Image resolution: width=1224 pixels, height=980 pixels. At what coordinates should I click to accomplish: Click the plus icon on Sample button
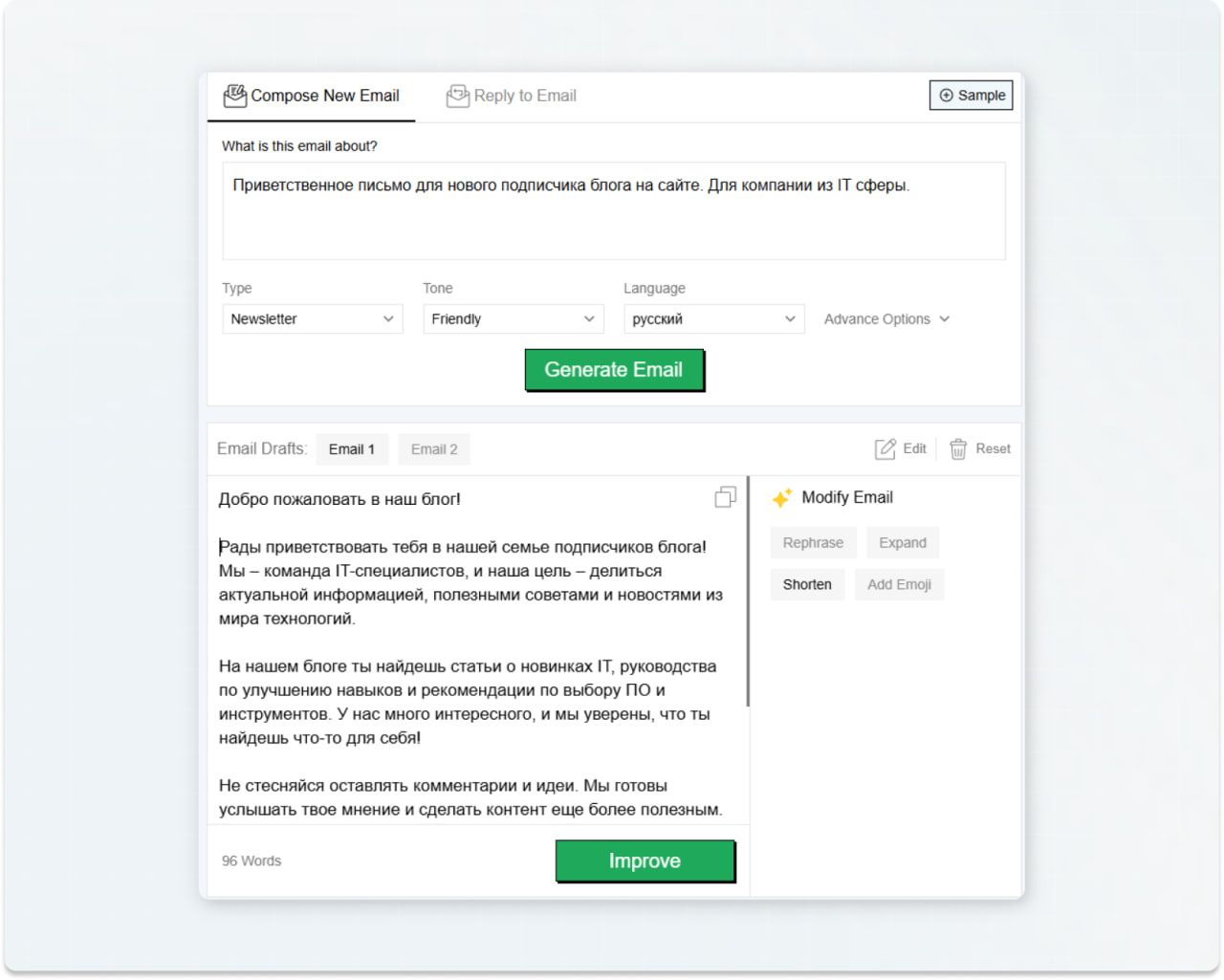pos(947,96)
